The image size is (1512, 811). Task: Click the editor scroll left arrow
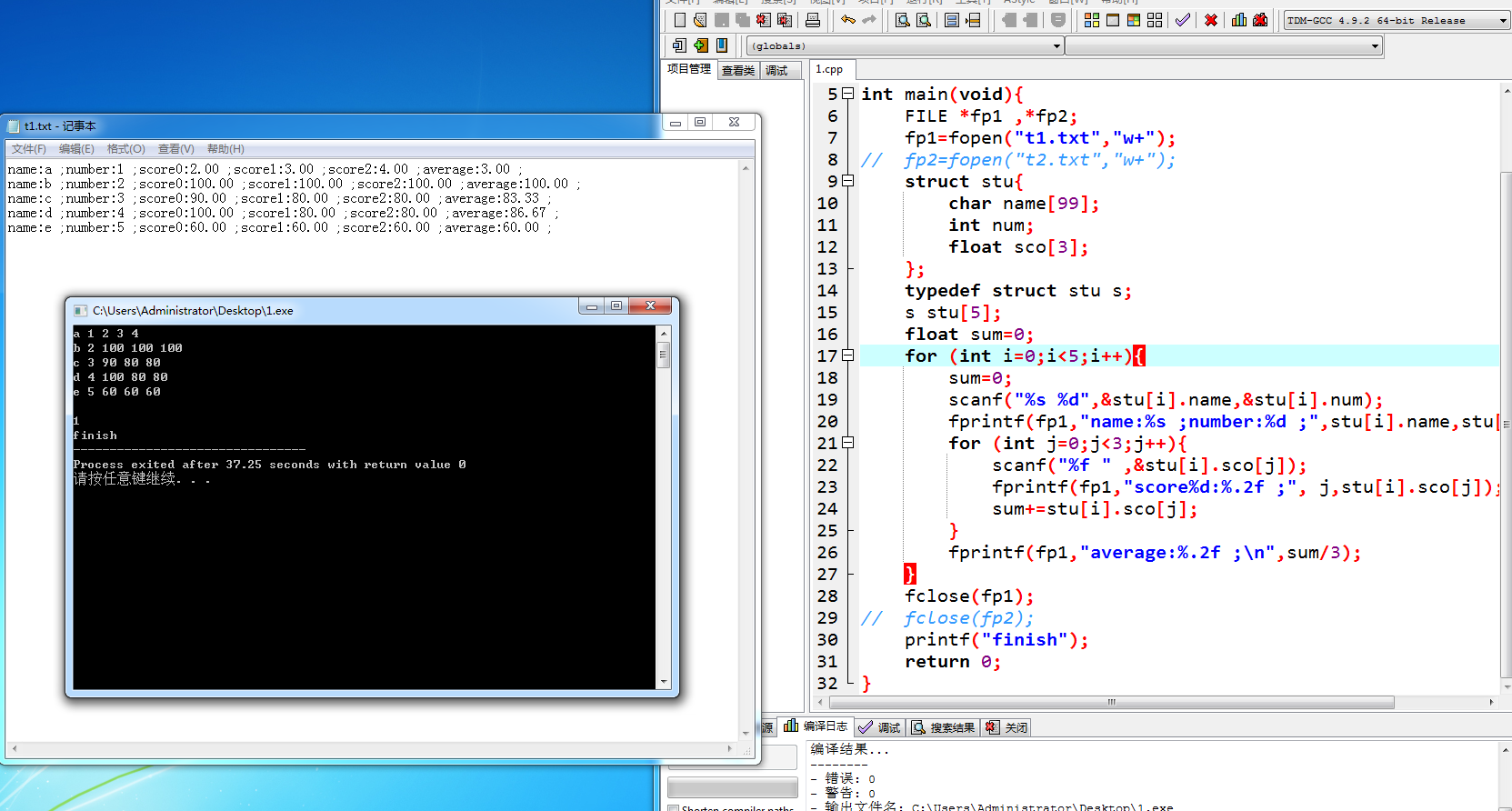820,702
